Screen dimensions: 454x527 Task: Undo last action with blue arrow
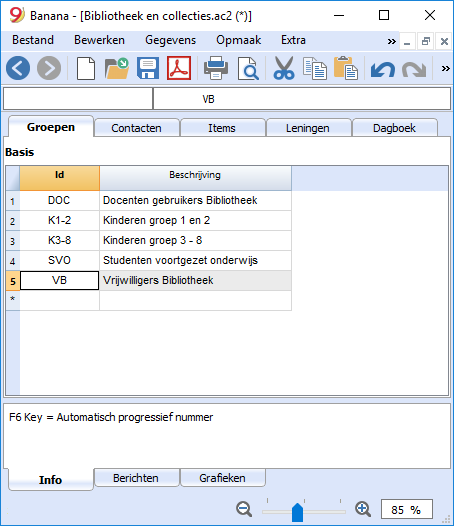[383, 70]
